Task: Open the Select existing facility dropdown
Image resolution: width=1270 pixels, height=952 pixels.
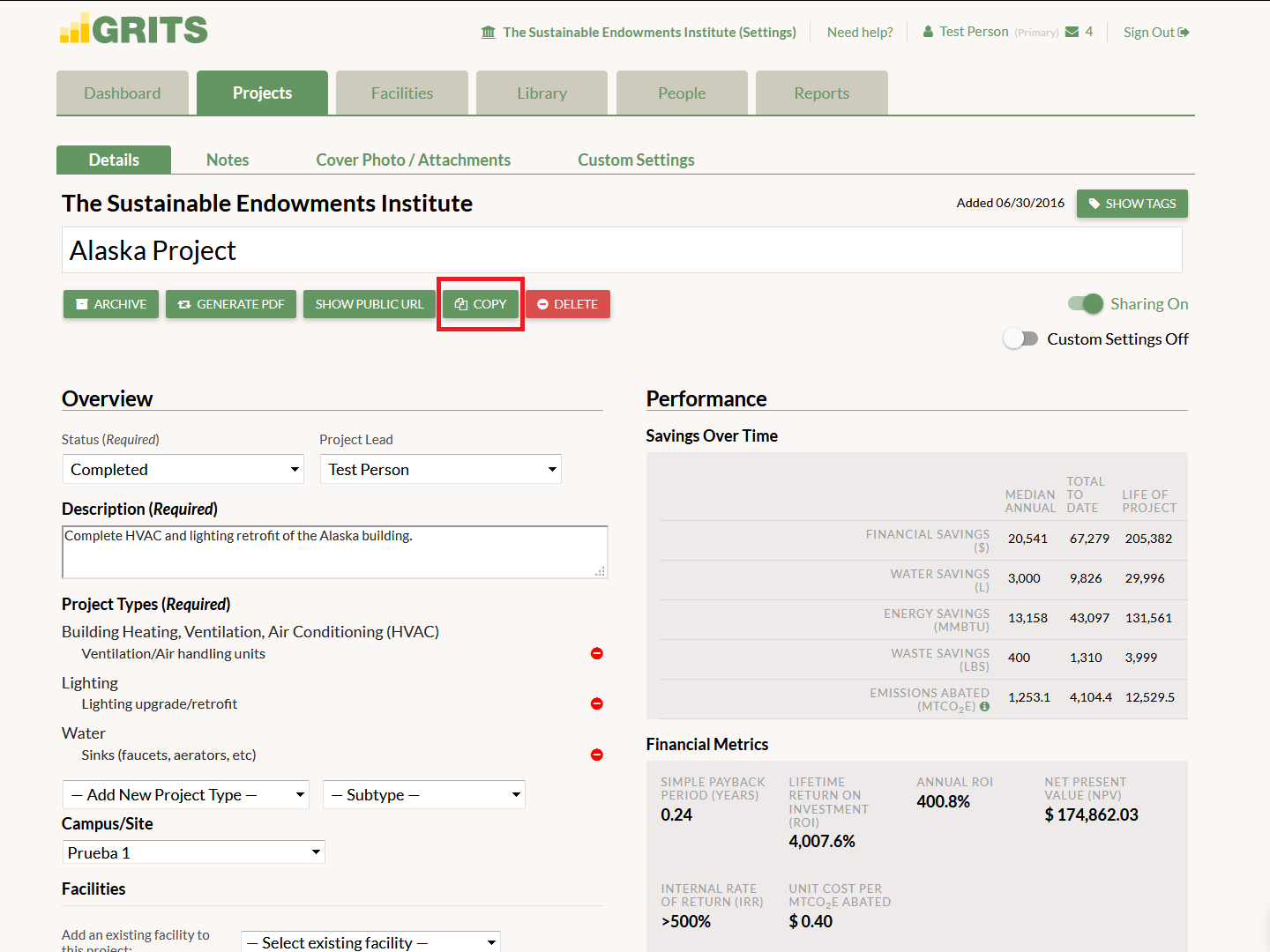Action: [x=370, y=942]
